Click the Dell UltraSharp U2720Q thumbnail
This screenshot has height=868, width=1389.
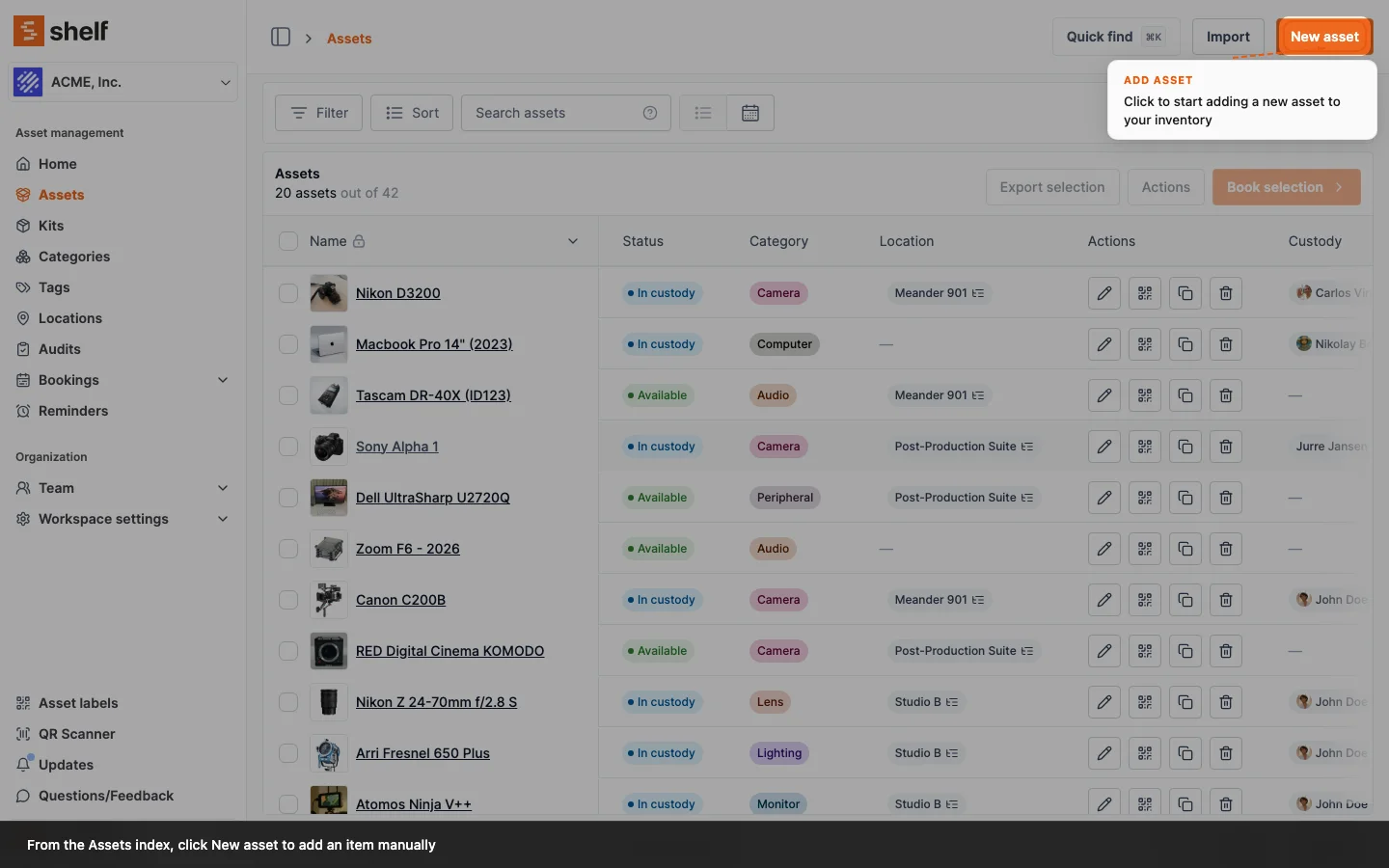[329, 498]
